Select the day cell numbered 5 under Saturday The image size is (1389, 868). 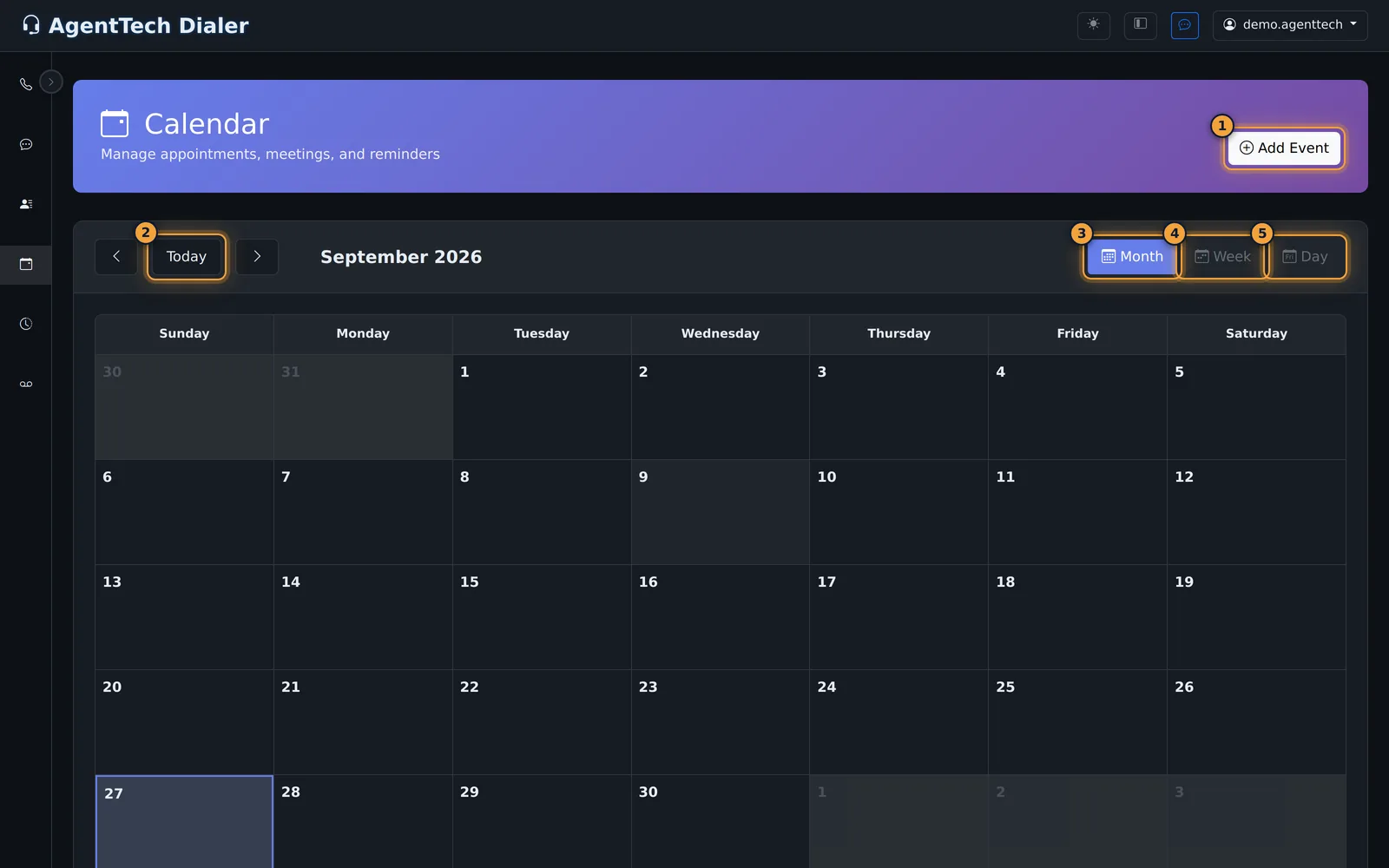click(x=1257, y=407)
